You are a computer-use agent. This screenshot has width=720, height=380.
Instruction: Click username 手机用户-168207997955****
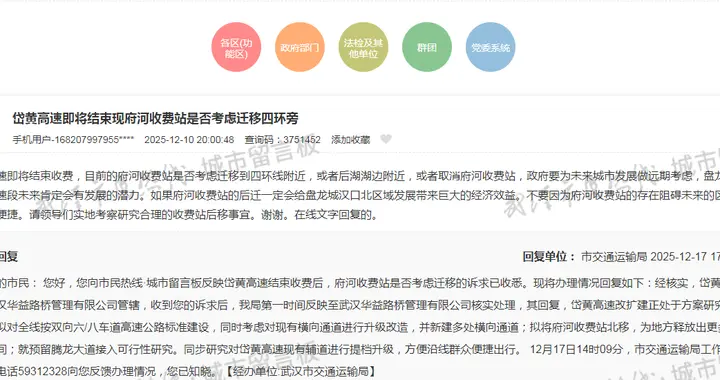[x=73, y=140]
